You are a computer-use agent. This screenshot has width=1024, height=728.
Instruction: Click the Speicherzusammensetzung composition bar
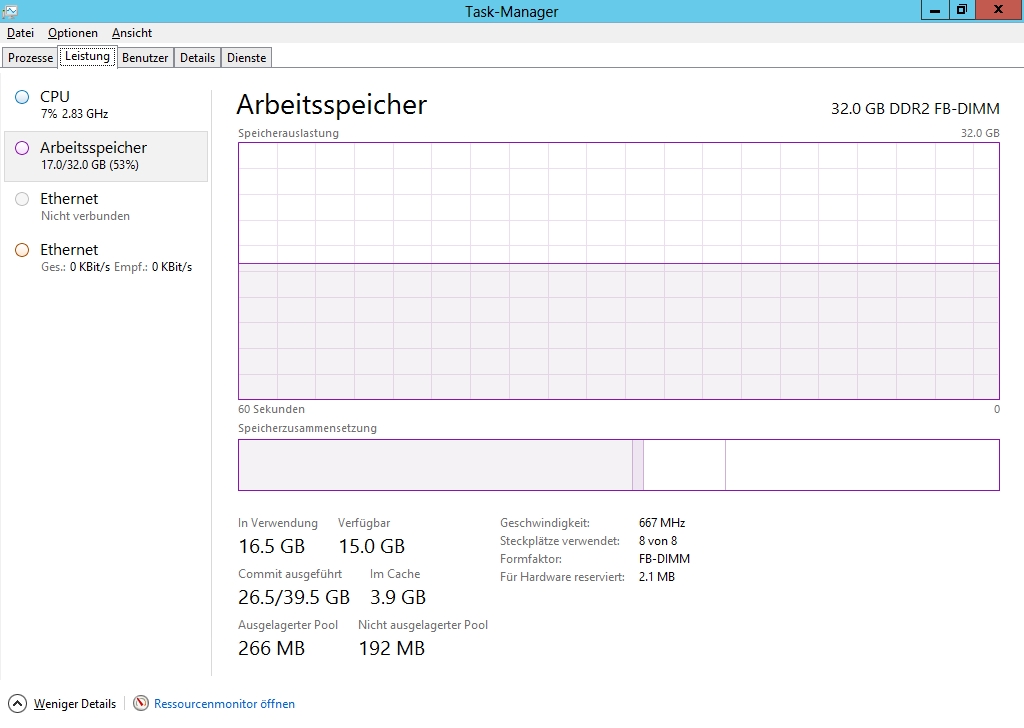click(618, 465)
